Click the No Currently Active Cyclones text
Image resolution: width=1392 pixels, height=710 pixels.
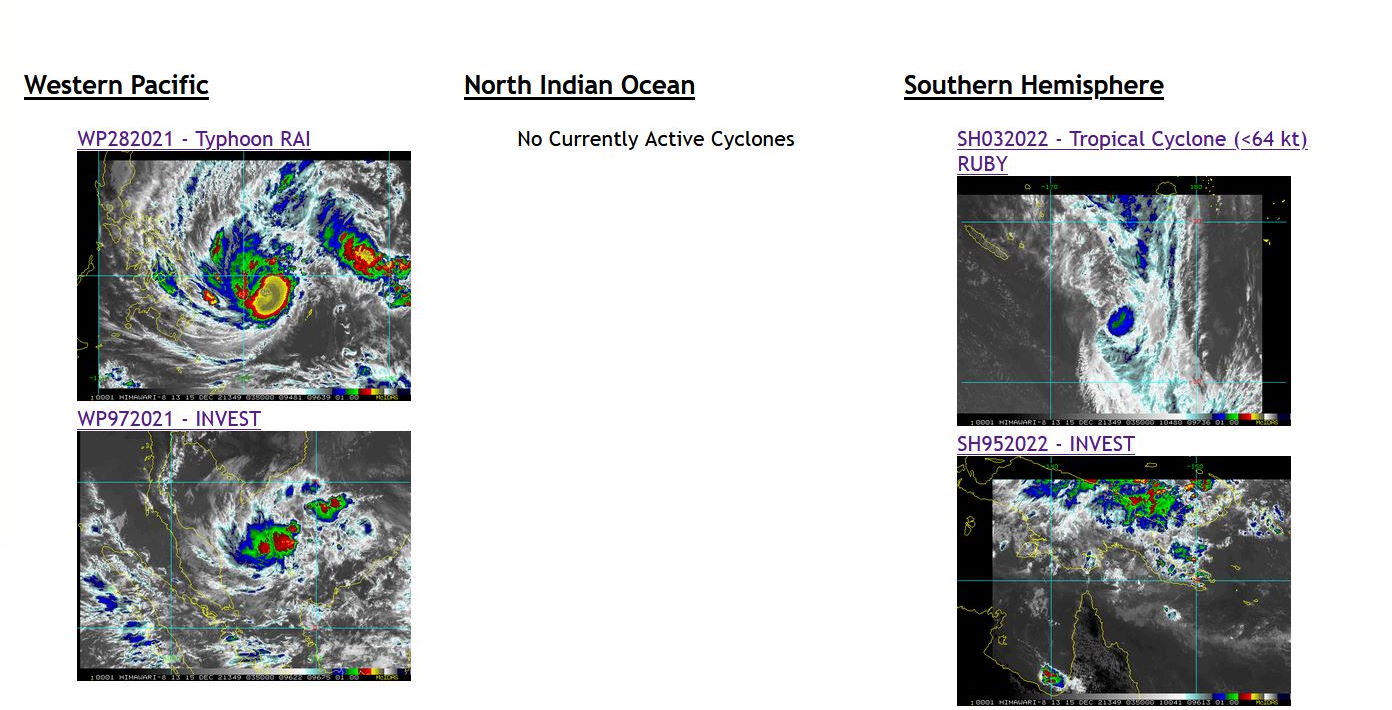(655, 139)
